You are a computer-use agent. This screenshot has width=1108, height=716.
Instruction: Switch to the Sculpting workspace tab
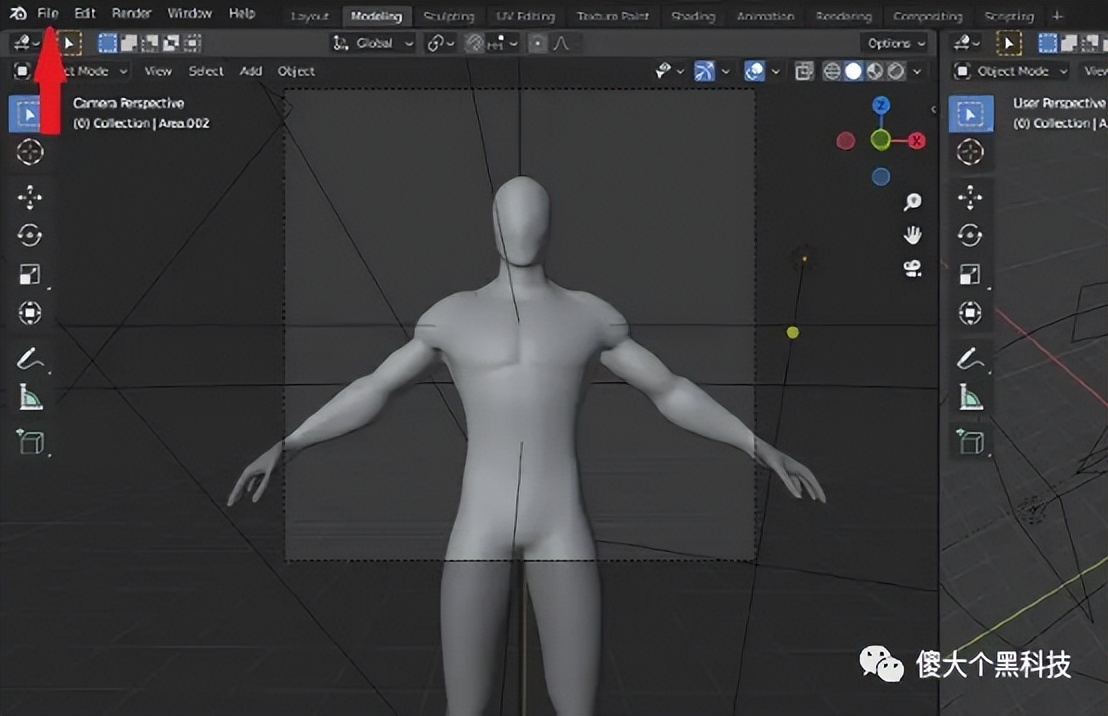coord(448,16)
